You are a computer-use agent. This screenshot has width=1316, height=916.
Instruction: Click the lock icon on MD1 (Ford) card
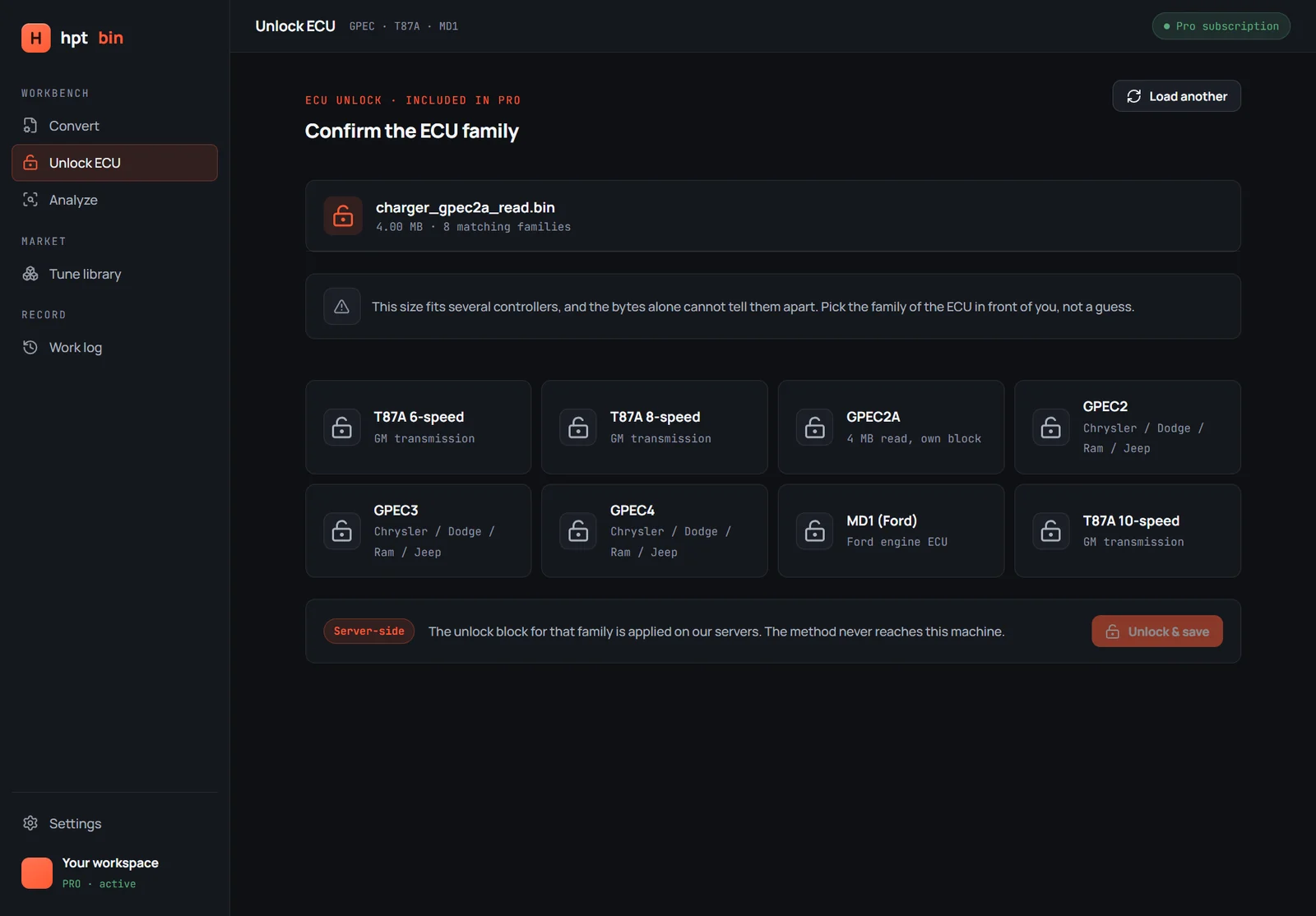pyautogui.click(x=815, y=531)
